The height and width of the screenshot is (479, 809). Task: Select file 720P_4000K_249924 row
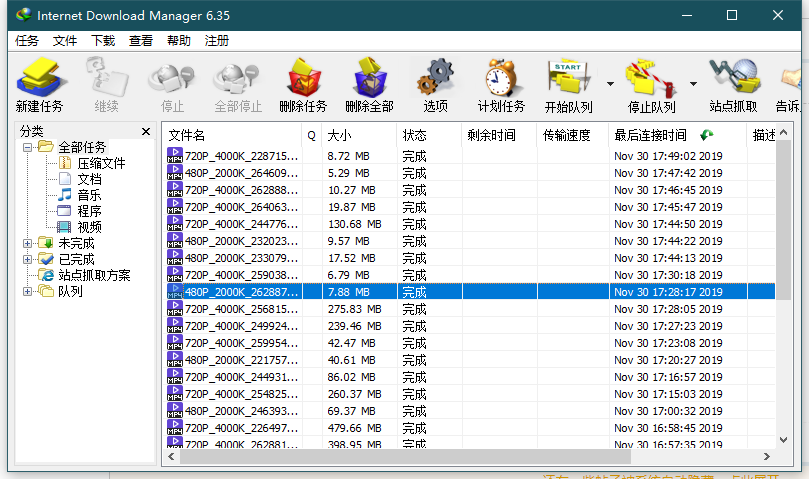pyautogui.click(x=469, y=326)
